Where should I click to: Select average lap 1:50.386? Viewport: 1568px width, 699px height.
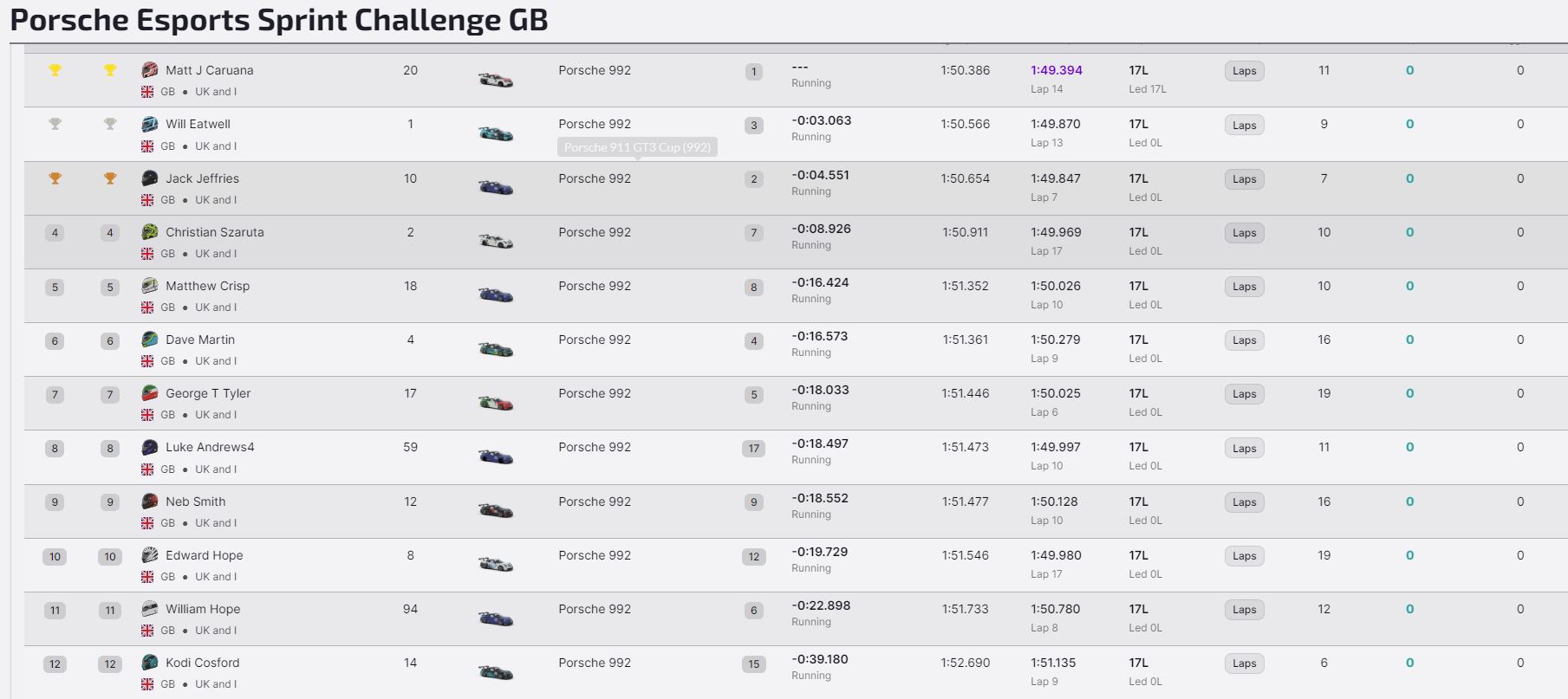point(965,70)
